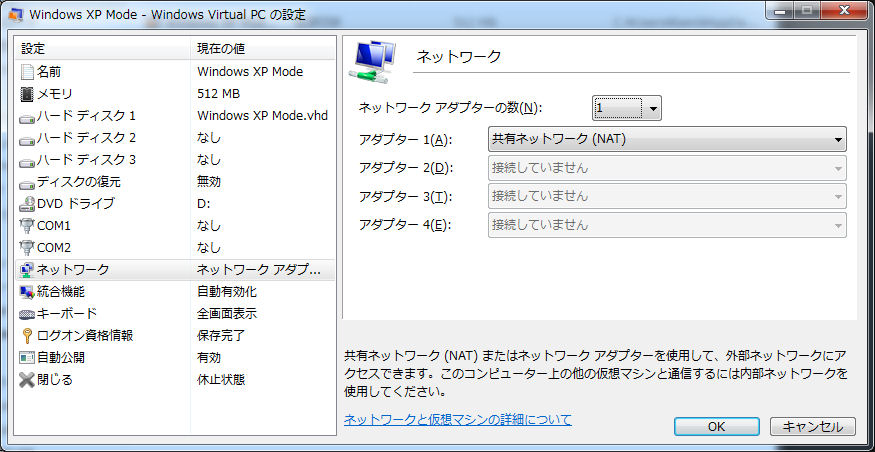Click the DVD ドライブ icon
This screenshot has width=875, height=452.
click(27, 204)
